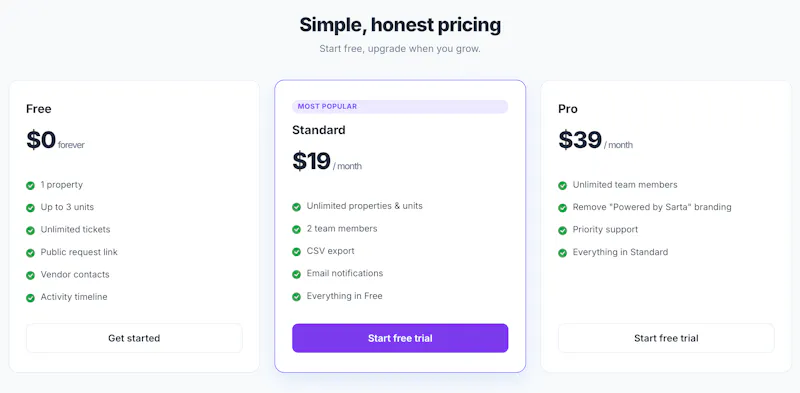Click the check icon beside Public request link
The height and width of the screenshot is (393, 800).
tap(31, 253)
